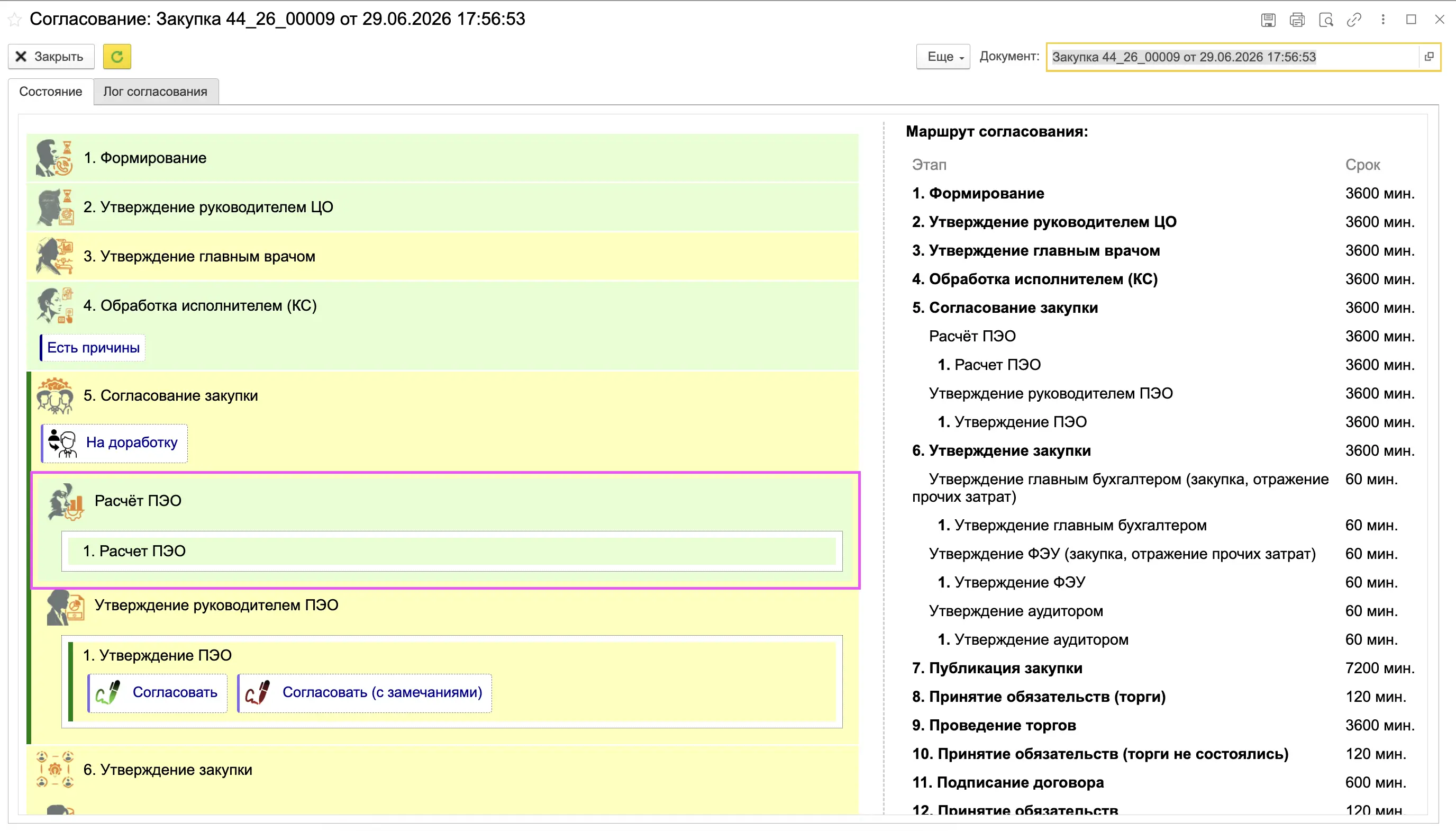Click Маршрут согласования heading
Viewport: 1456px width, 831px height.
(997, 132)
